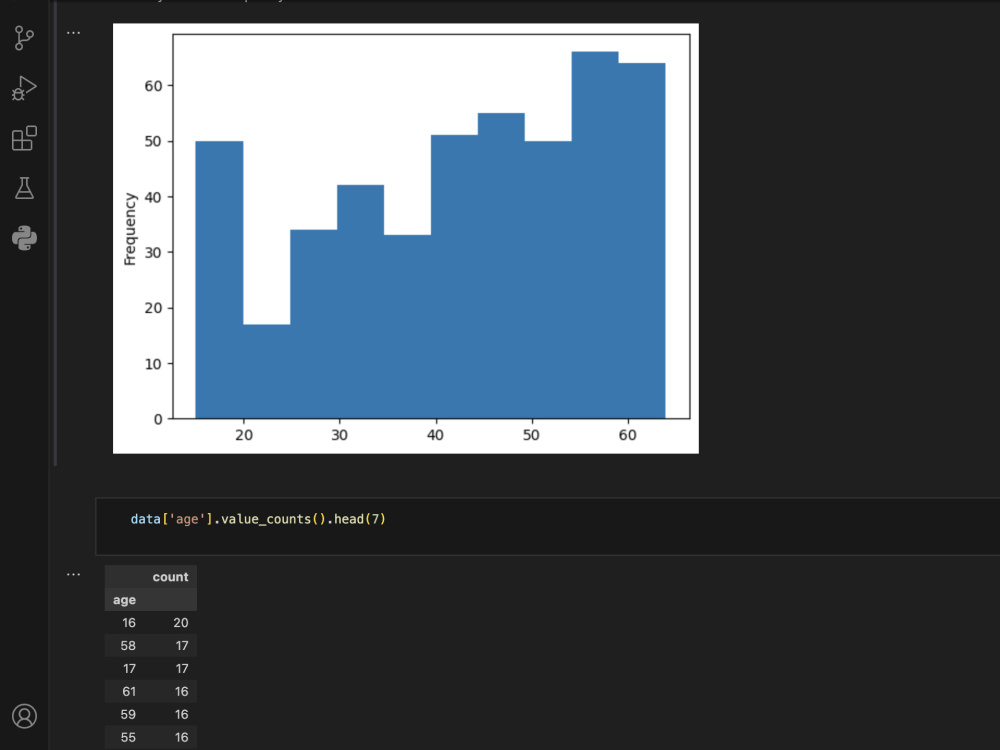Select the row for age 16
Screen dimensions: 1000x750
point(151,622)
